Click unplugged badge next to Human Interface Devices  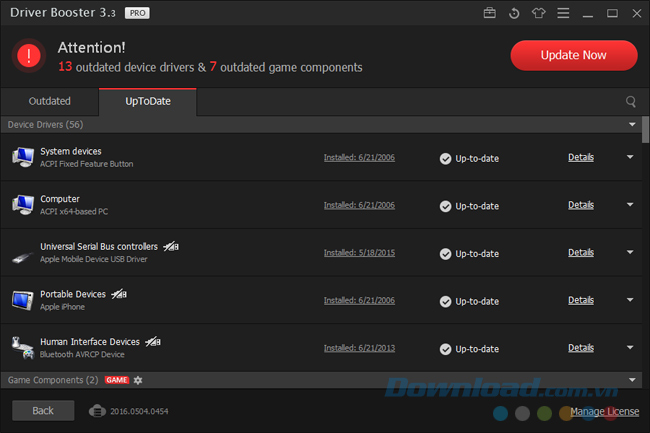pos(153,342)
